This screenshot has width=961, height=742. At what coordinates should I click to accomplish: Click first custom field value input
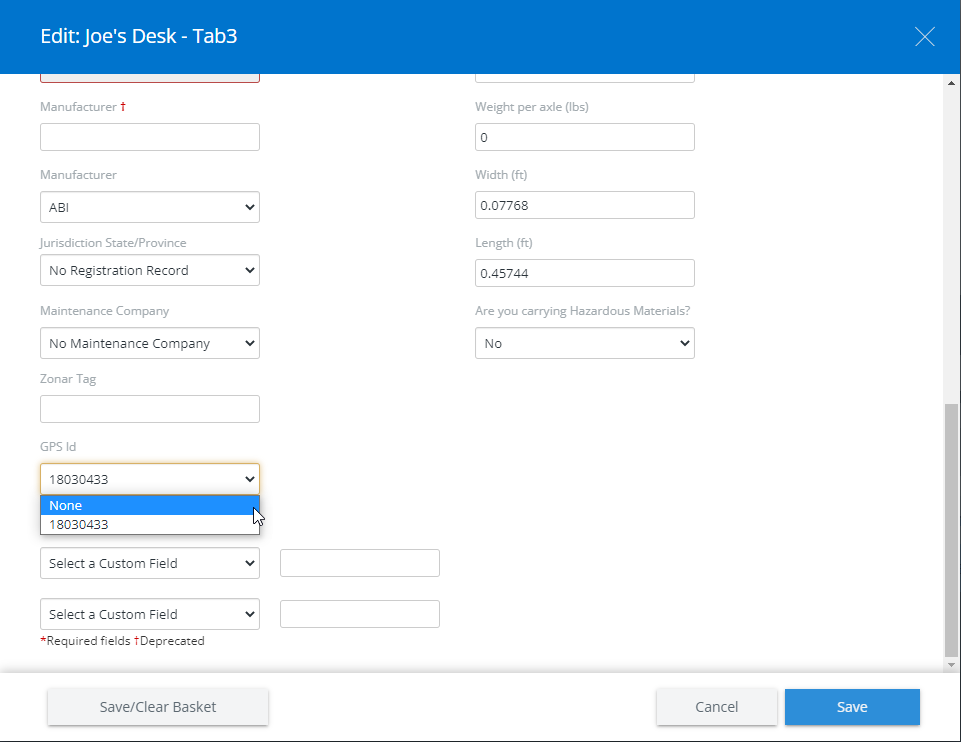360,563
